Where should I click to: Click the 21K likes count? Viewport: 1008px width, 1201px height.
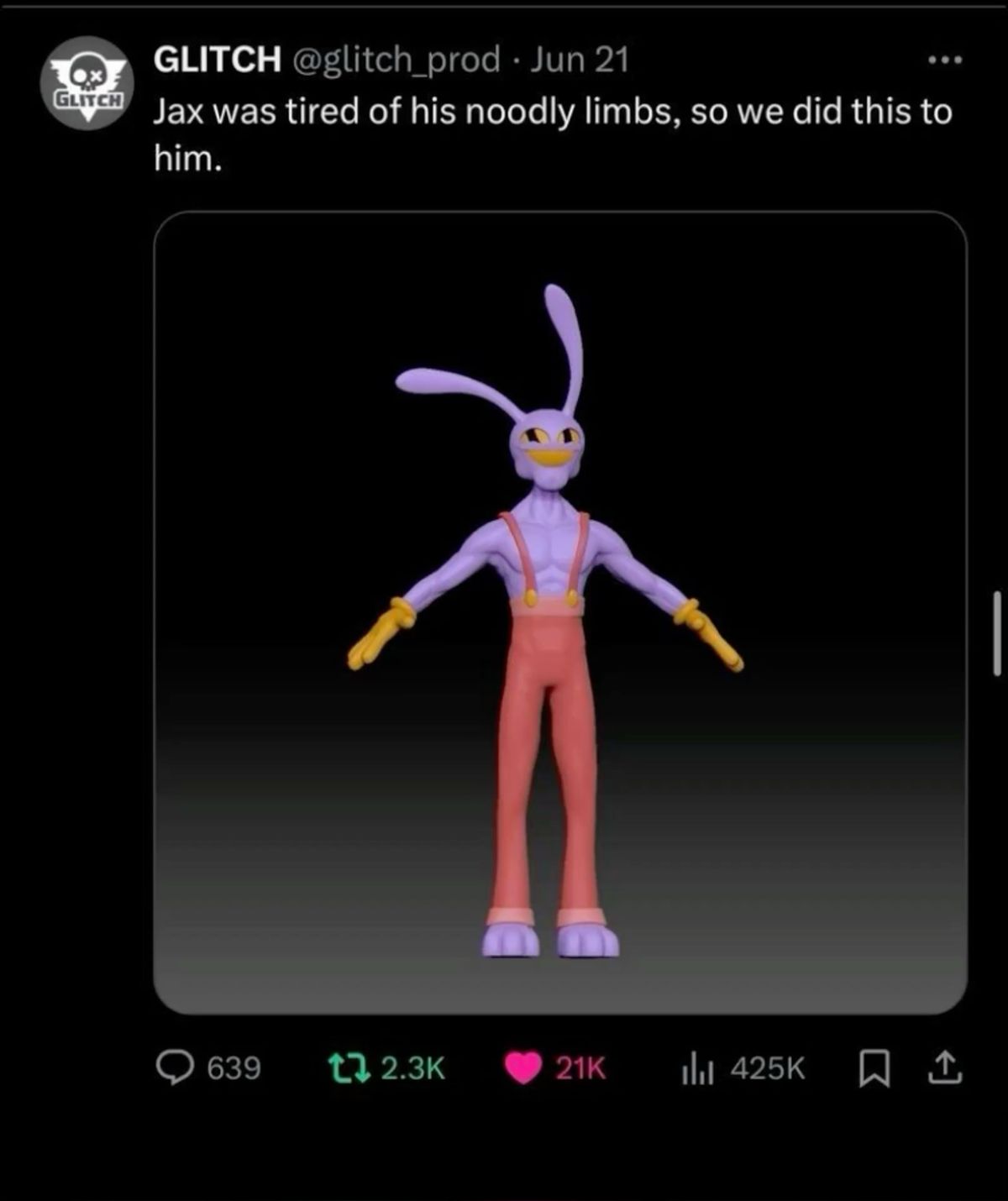coord(580,1068)
